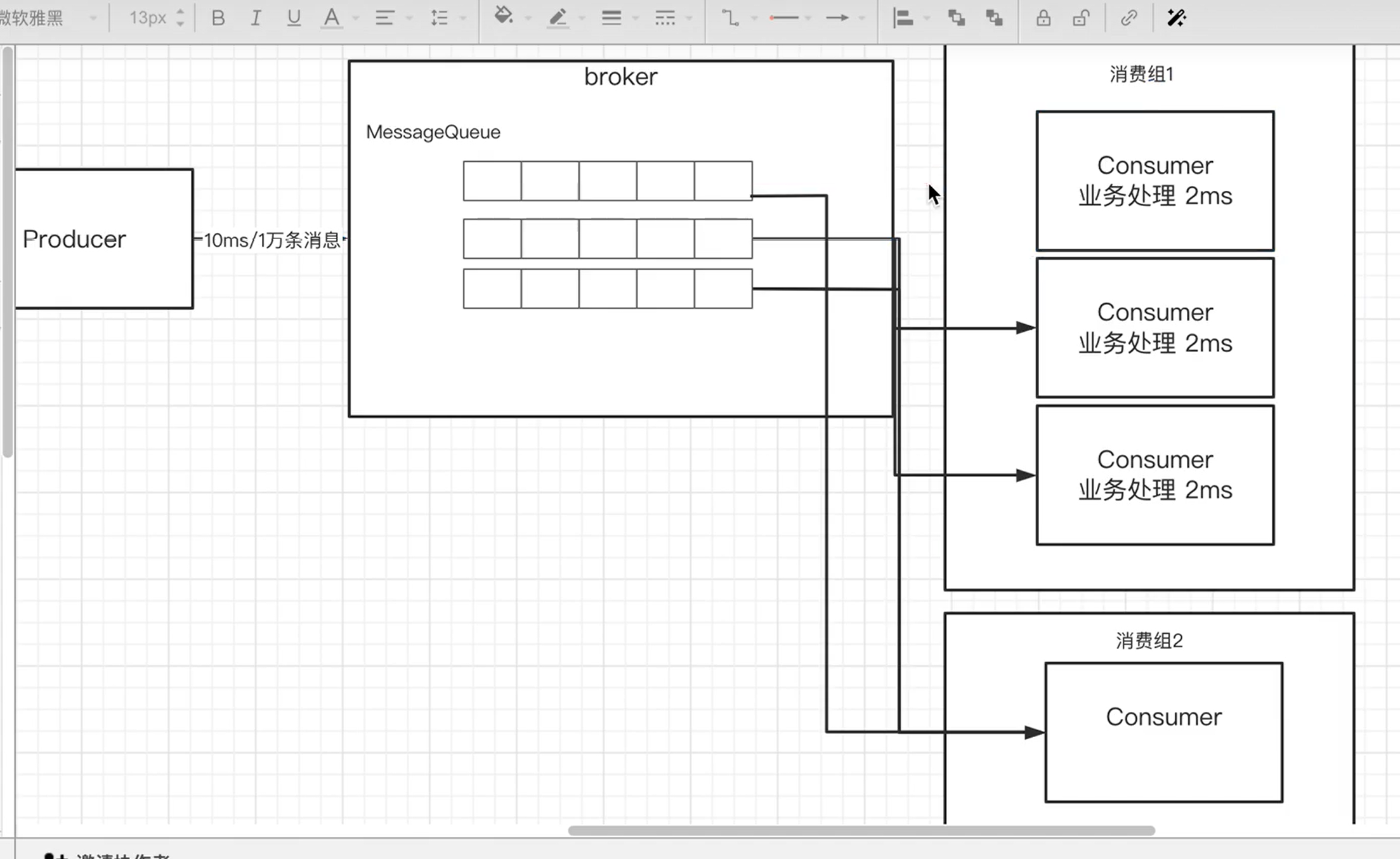The image size is (1400, 859).
Task: Toggle underline text formatting
Action: [293, 18]
